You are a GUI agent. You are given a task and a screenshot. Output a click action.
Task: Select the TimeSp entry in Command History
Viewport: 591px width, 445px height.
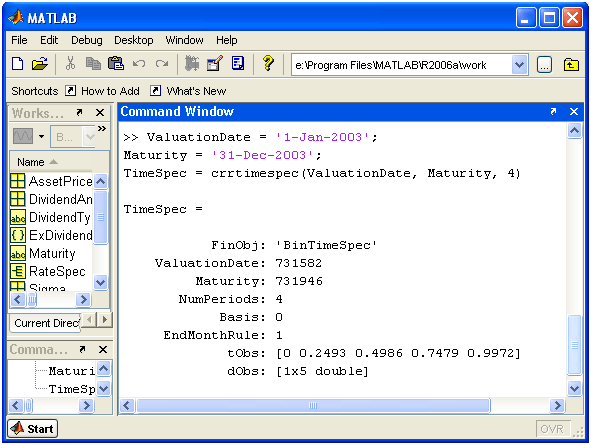(x=72, y=388)
